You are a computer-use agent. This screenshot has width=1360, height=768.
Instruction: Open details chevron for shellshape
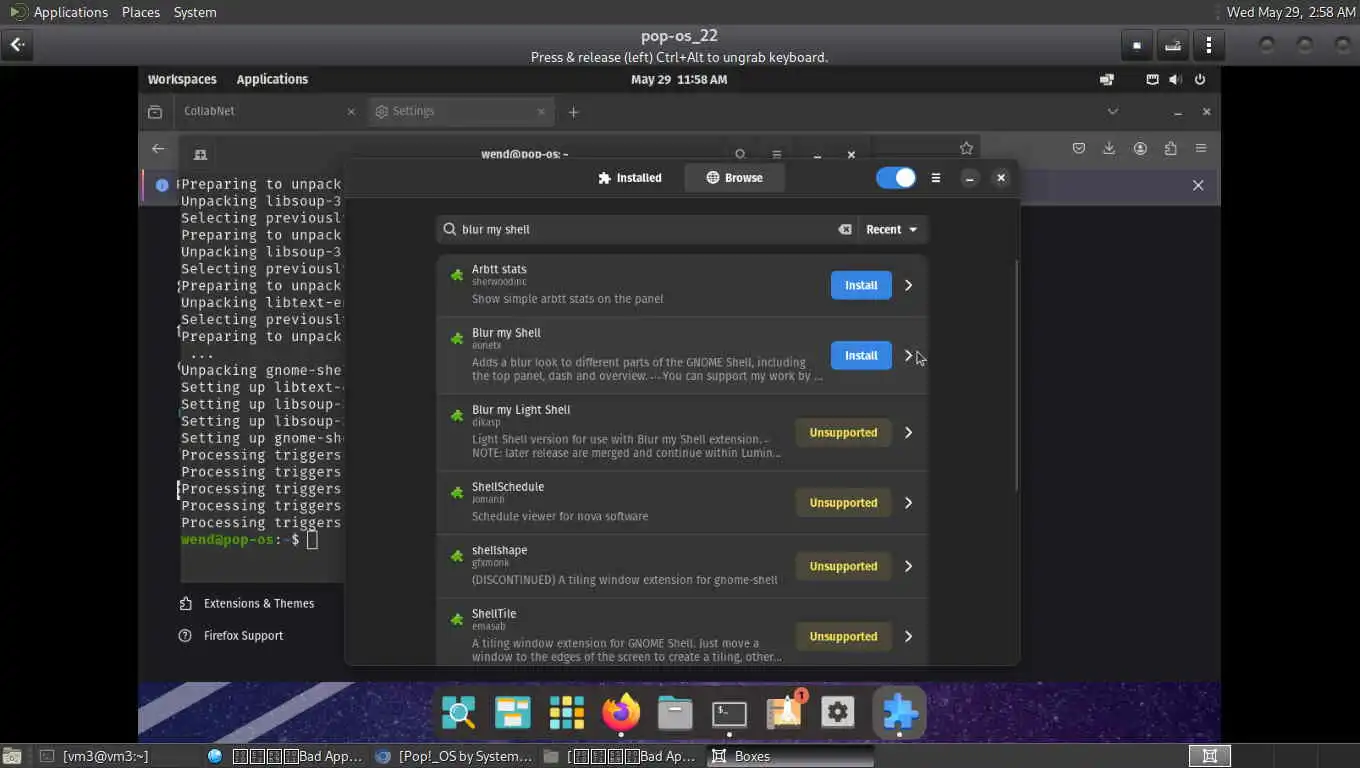908,566
